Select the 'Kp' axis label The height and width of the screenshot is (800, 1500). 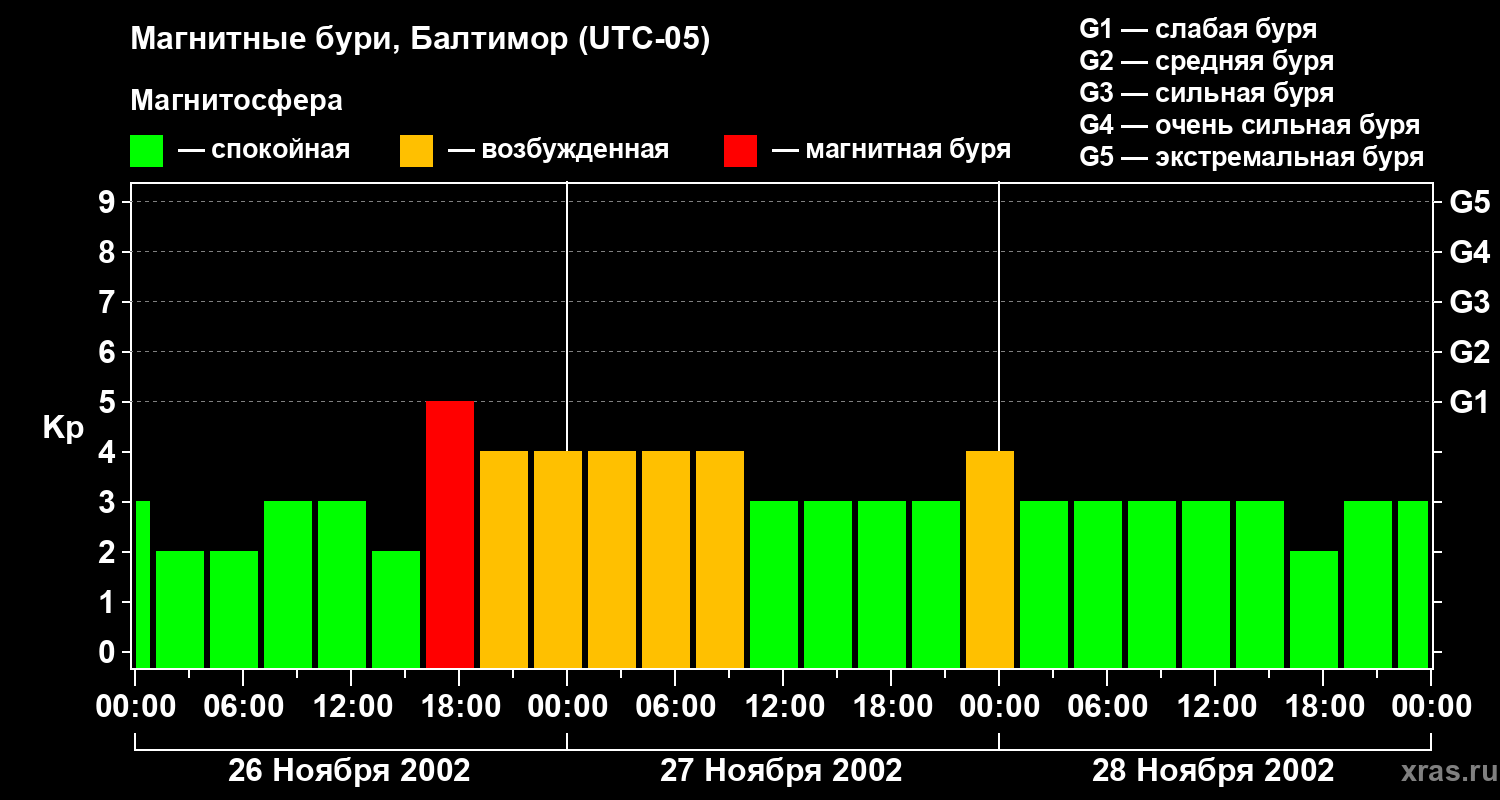[x=63, y=428]
